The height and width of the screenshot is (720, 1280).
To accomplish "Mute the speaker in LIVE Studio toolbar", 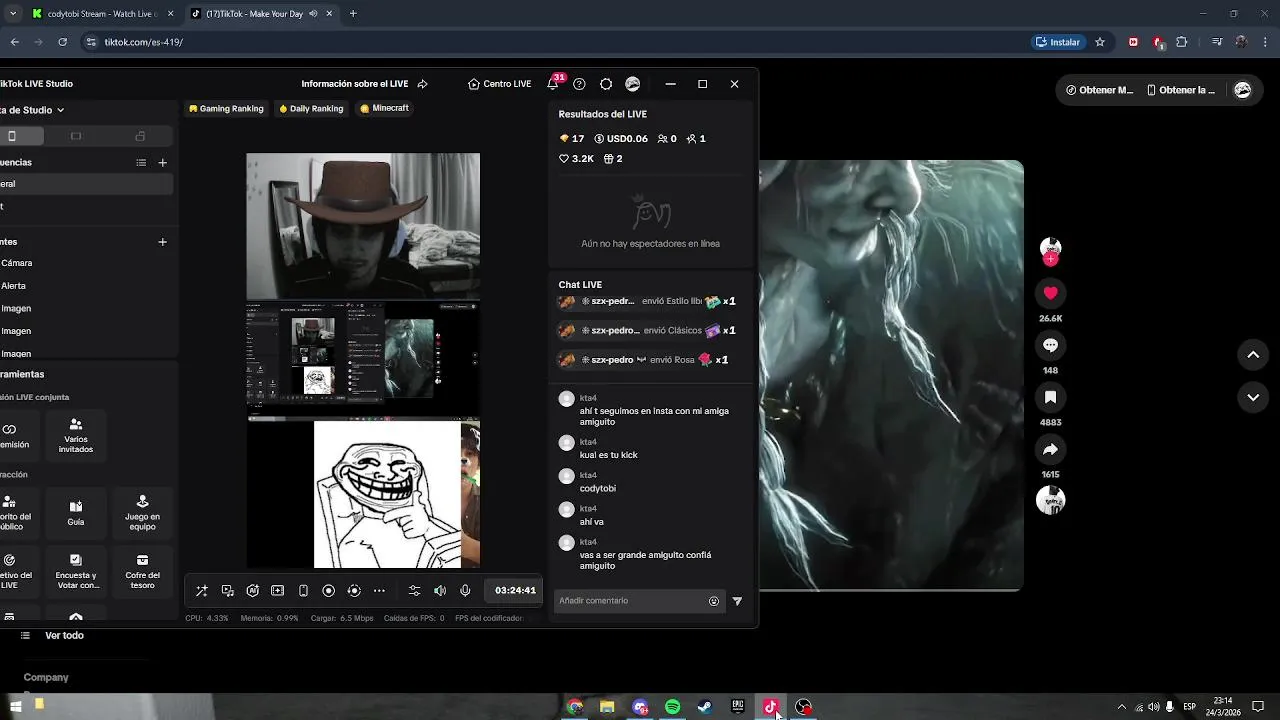I will coord(440,591).
